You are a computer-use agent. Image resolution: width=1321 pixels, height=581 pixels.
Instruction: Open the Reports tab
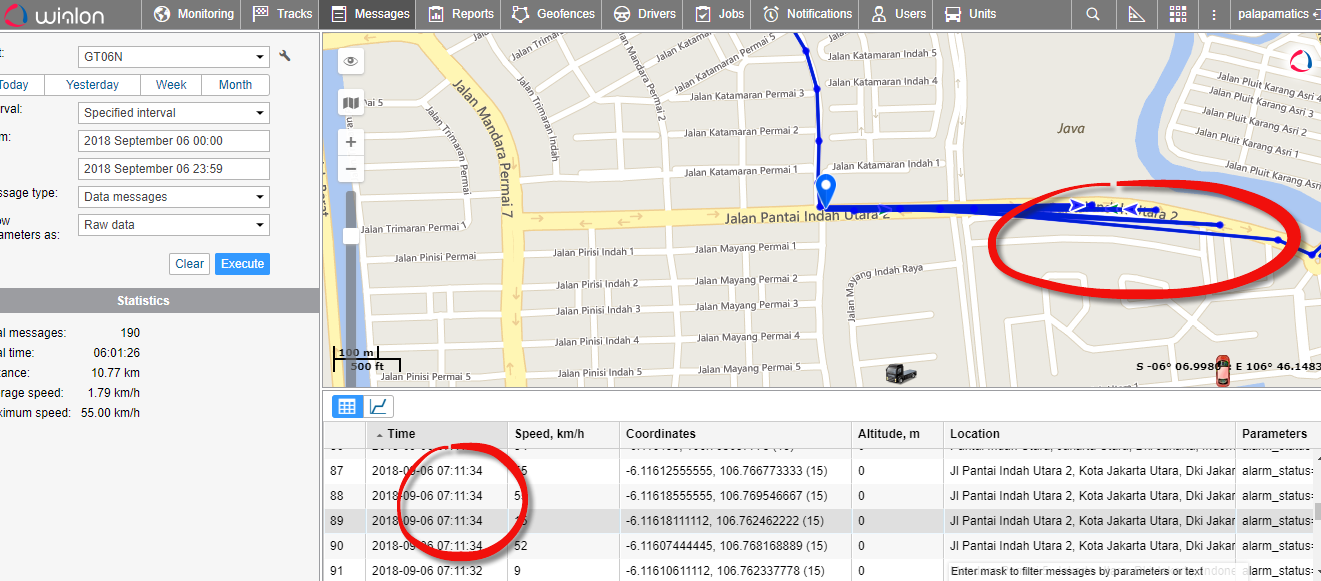click(x=461, y=14)
